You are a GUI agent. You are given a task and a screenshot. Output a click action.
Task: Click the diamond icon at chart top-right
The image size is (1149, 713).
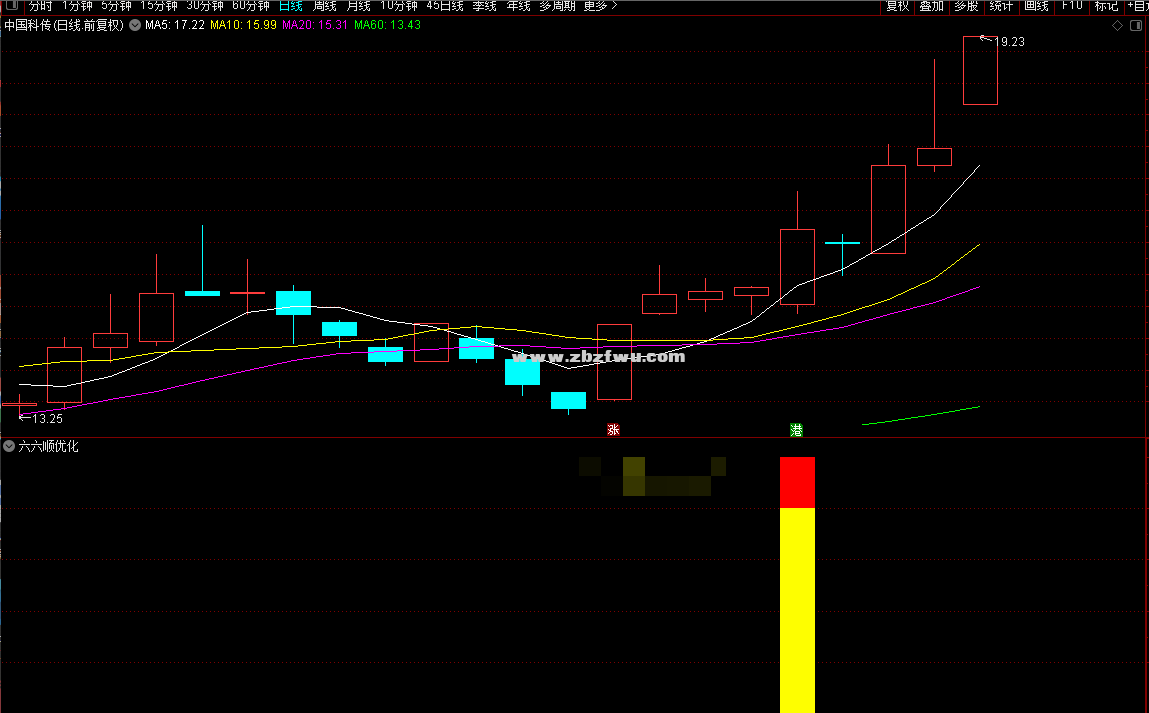click(x=1117, y=26)
